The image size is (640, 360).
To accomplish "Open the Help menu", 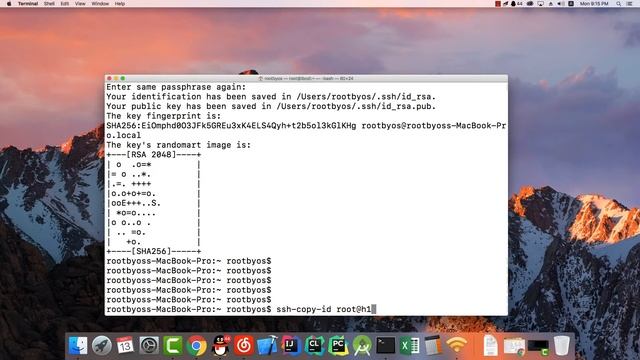I will point(120,4).
